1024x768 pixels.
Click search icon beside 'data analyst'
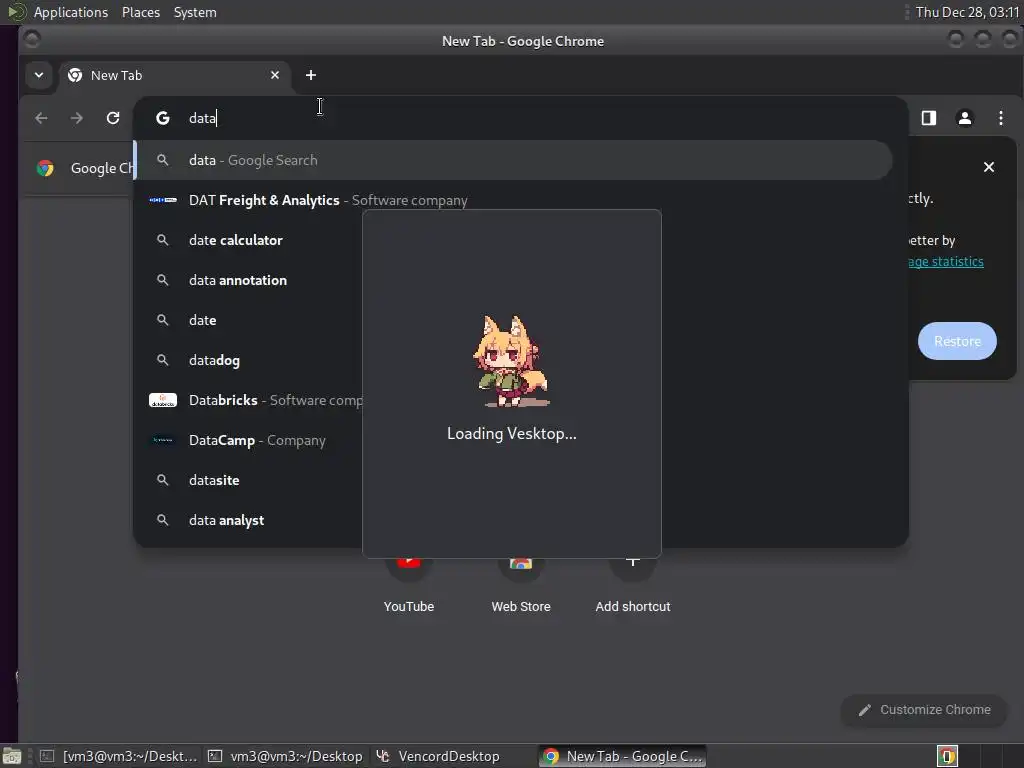tap(163, 520)
